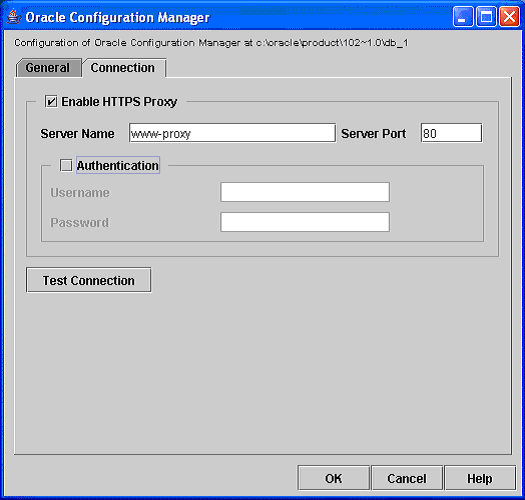Minimize the Oracle Configuration Manager window

[x=463, y=16]
